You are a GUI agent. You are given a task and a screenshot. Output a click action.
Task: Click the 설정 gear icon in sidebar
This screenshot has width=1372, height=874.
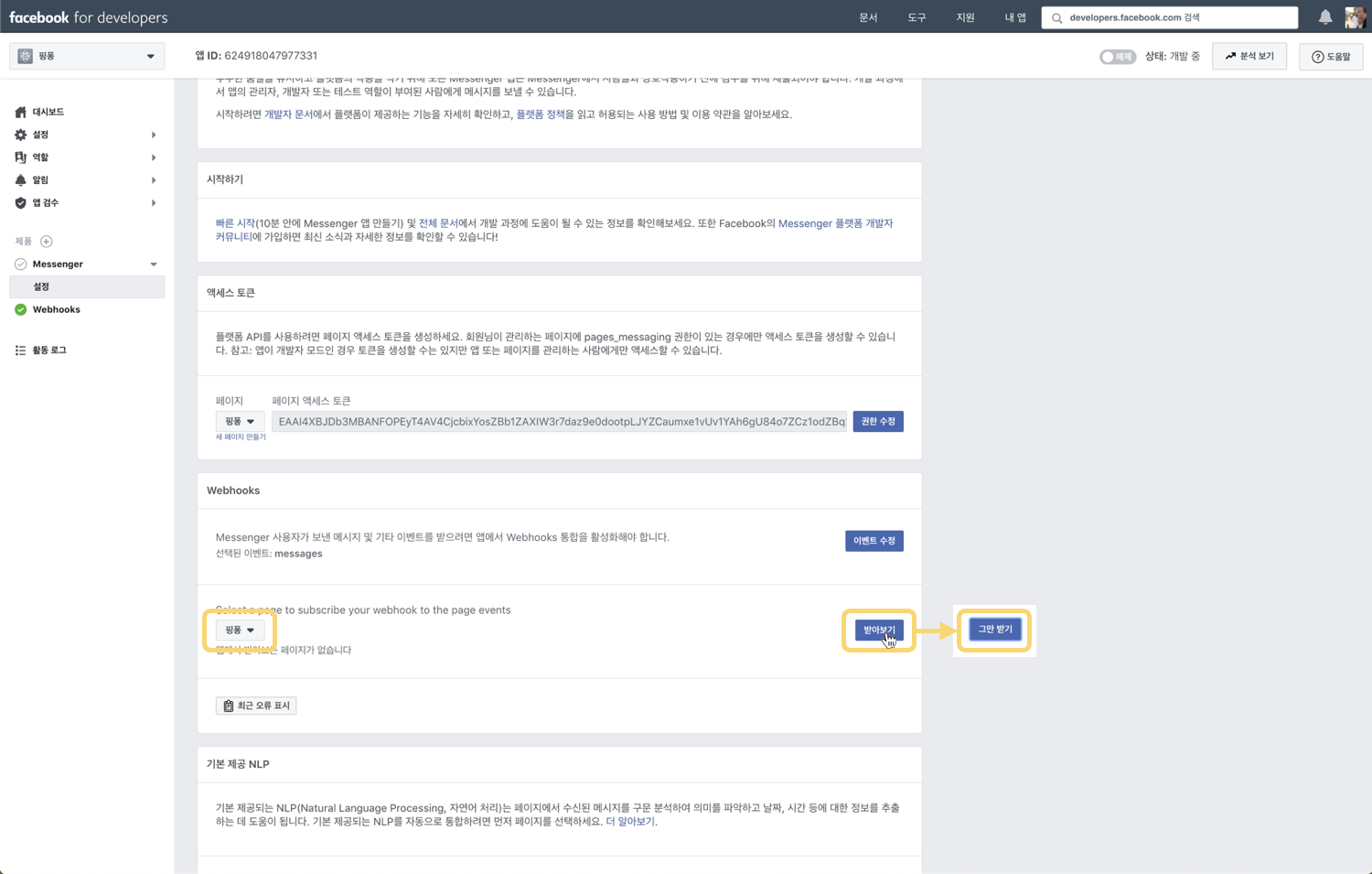coord(20,135)
